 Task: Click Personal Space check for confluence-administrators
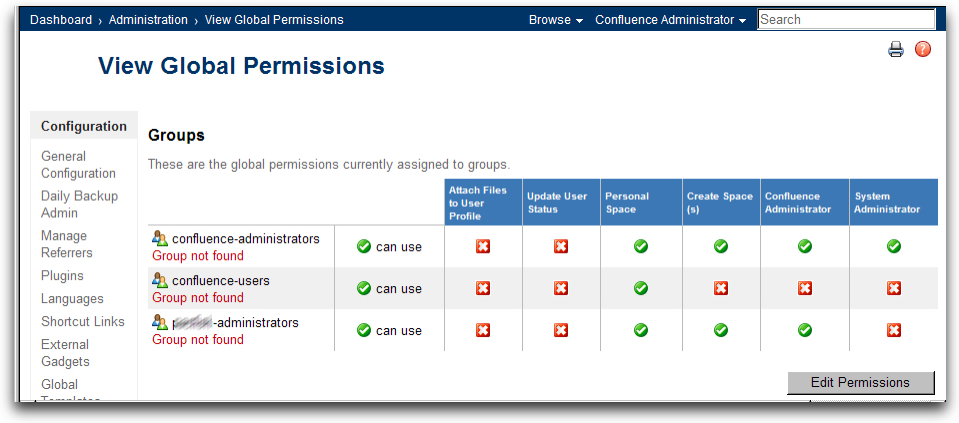pyautogui.click(x=641, y=246)
